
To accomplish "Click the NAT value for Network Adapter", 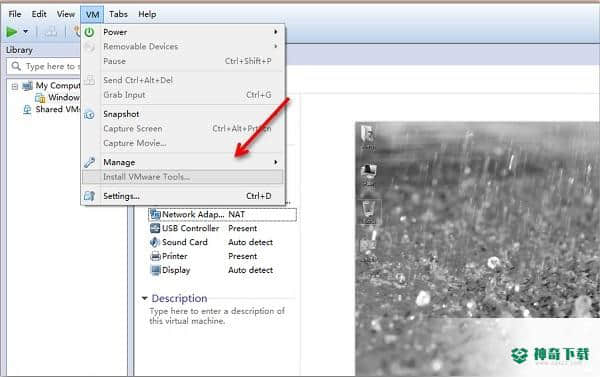I will coord(236,215).
